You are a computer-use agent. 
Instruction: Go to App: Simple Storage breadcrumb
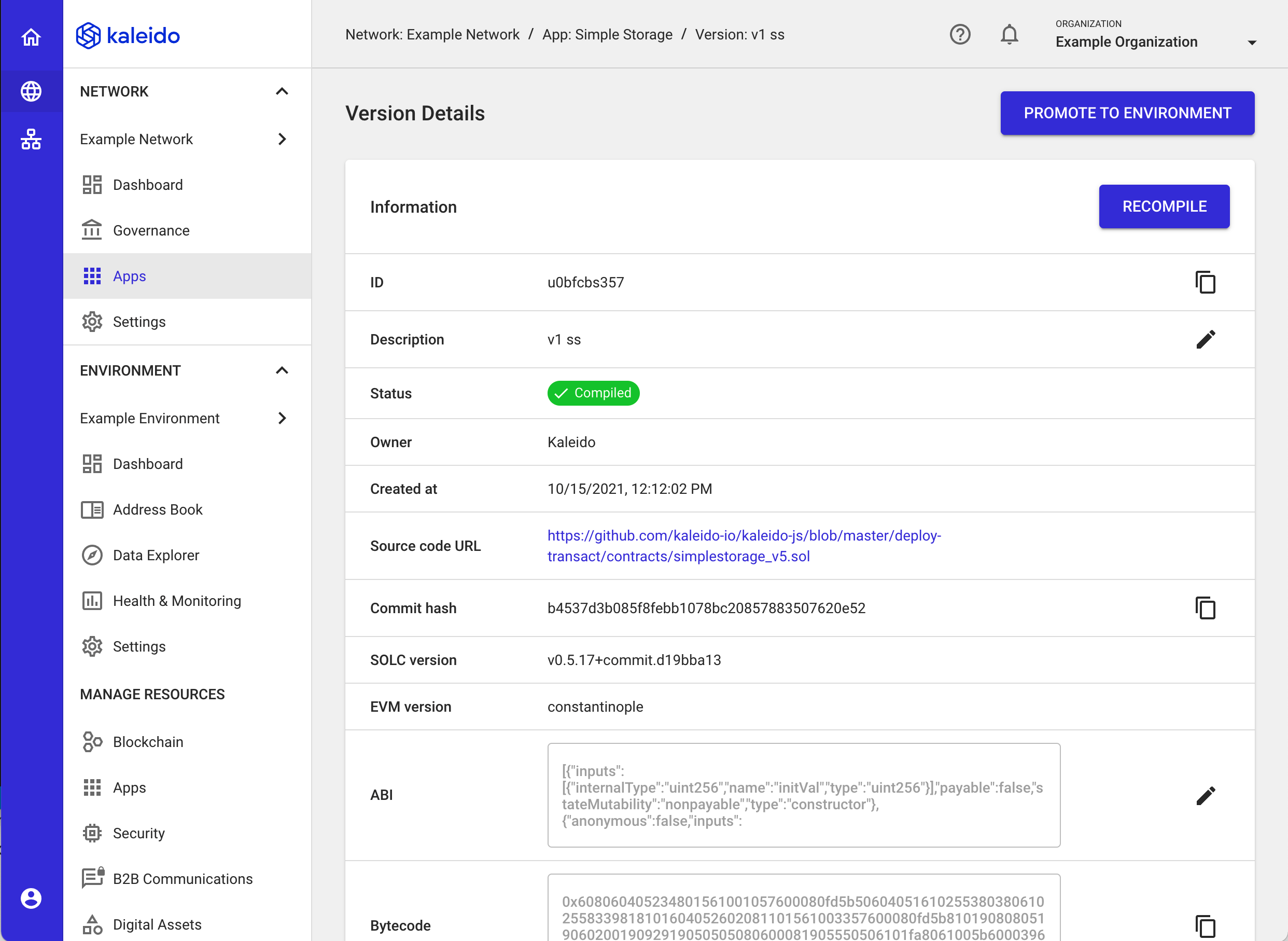[x=607, y=35]
